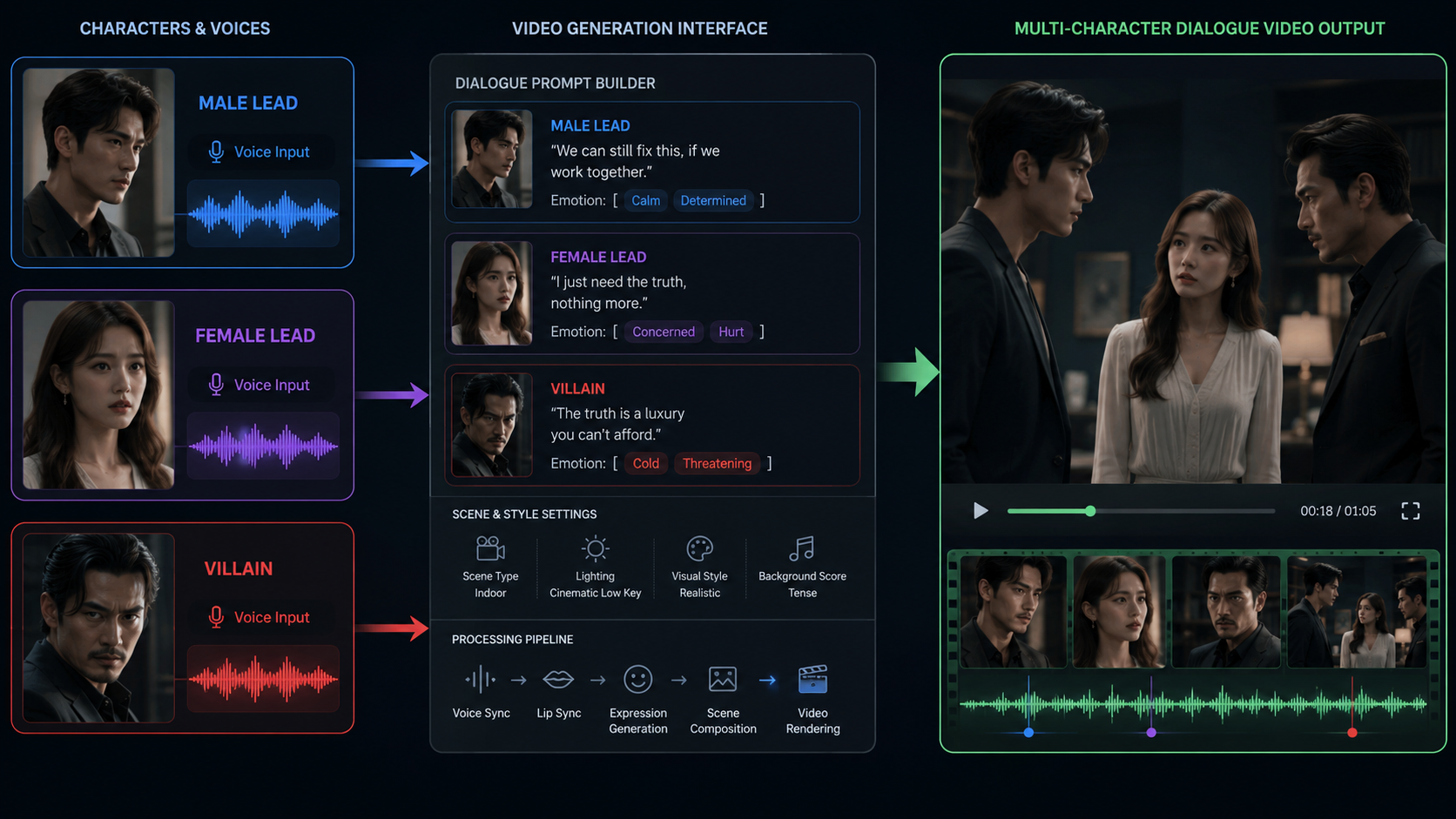Select the Expression Generation smiley icon
The image size is (1456, 819).
click(638, 679)
